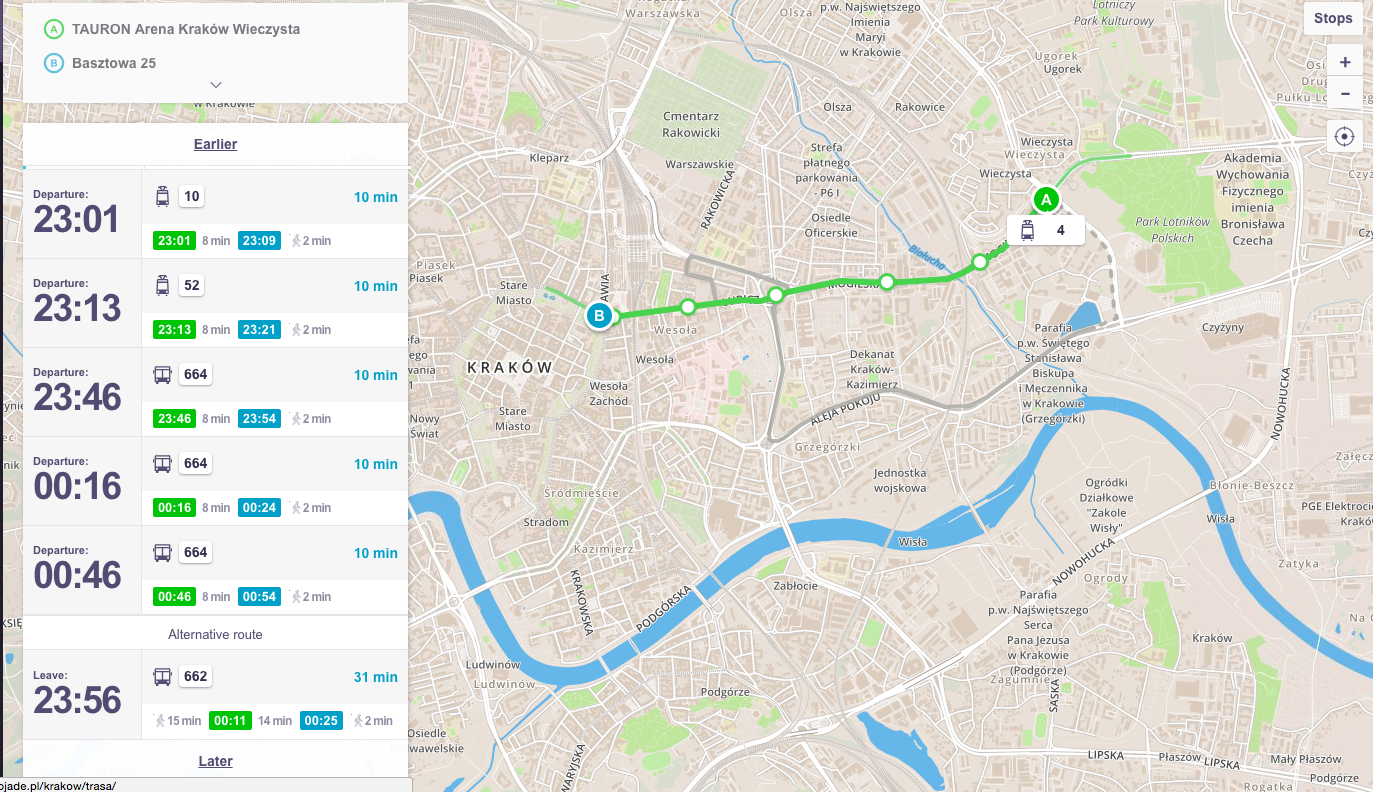Click the tram icon beside line 10
This screenshot has width=1373, height=792.
coord(162,197)
